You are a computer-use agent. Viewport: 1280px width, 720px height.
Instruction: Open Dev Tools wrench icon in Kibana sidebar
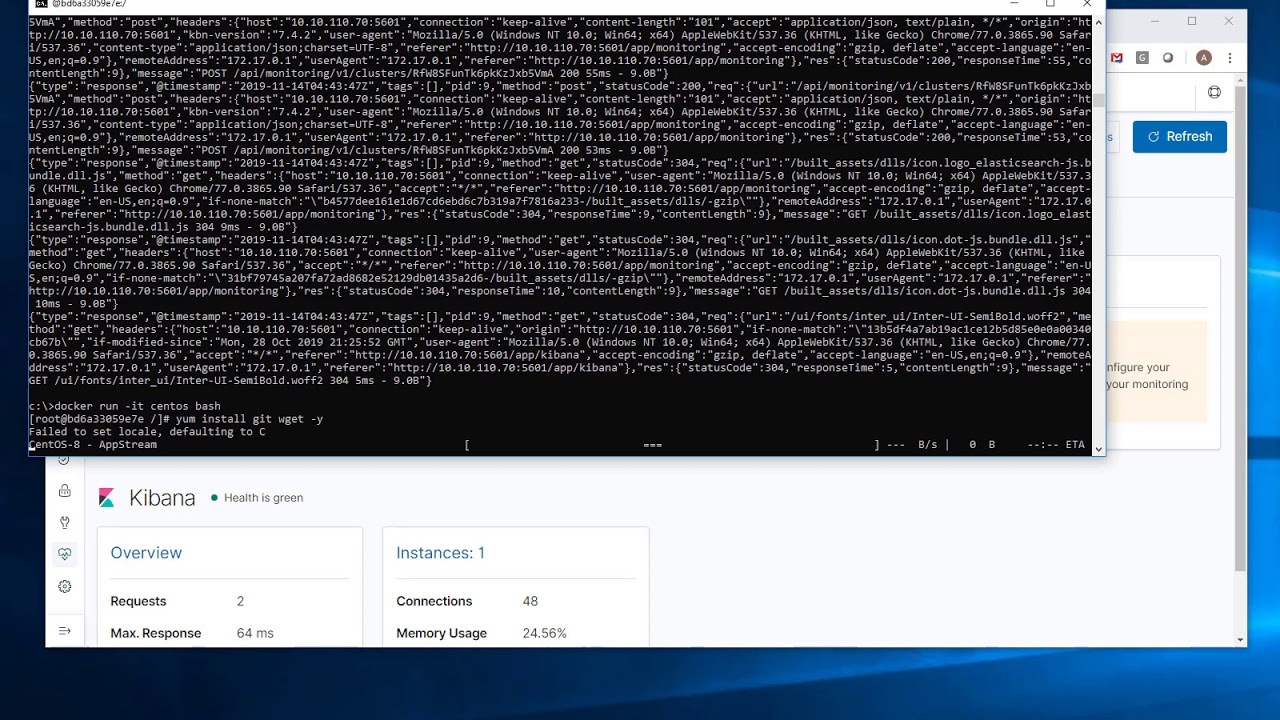[65, 522]
